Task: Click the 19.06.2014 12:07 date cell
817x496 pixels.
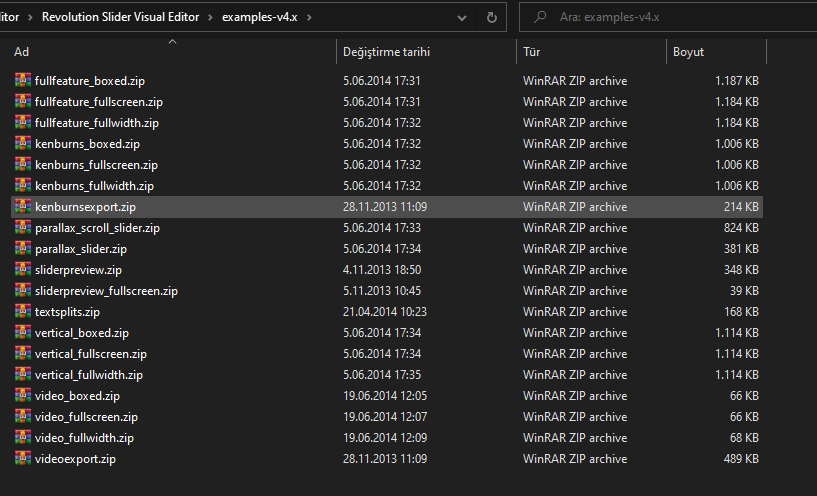Action: click(385, 417)
